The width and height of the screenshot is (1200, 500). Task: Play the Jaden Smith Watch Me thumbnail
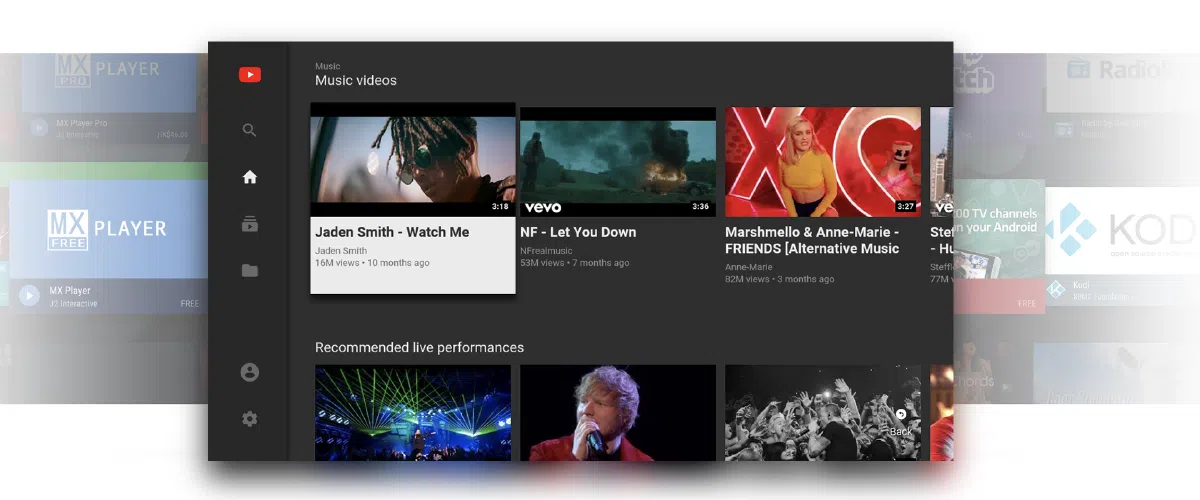412,160
